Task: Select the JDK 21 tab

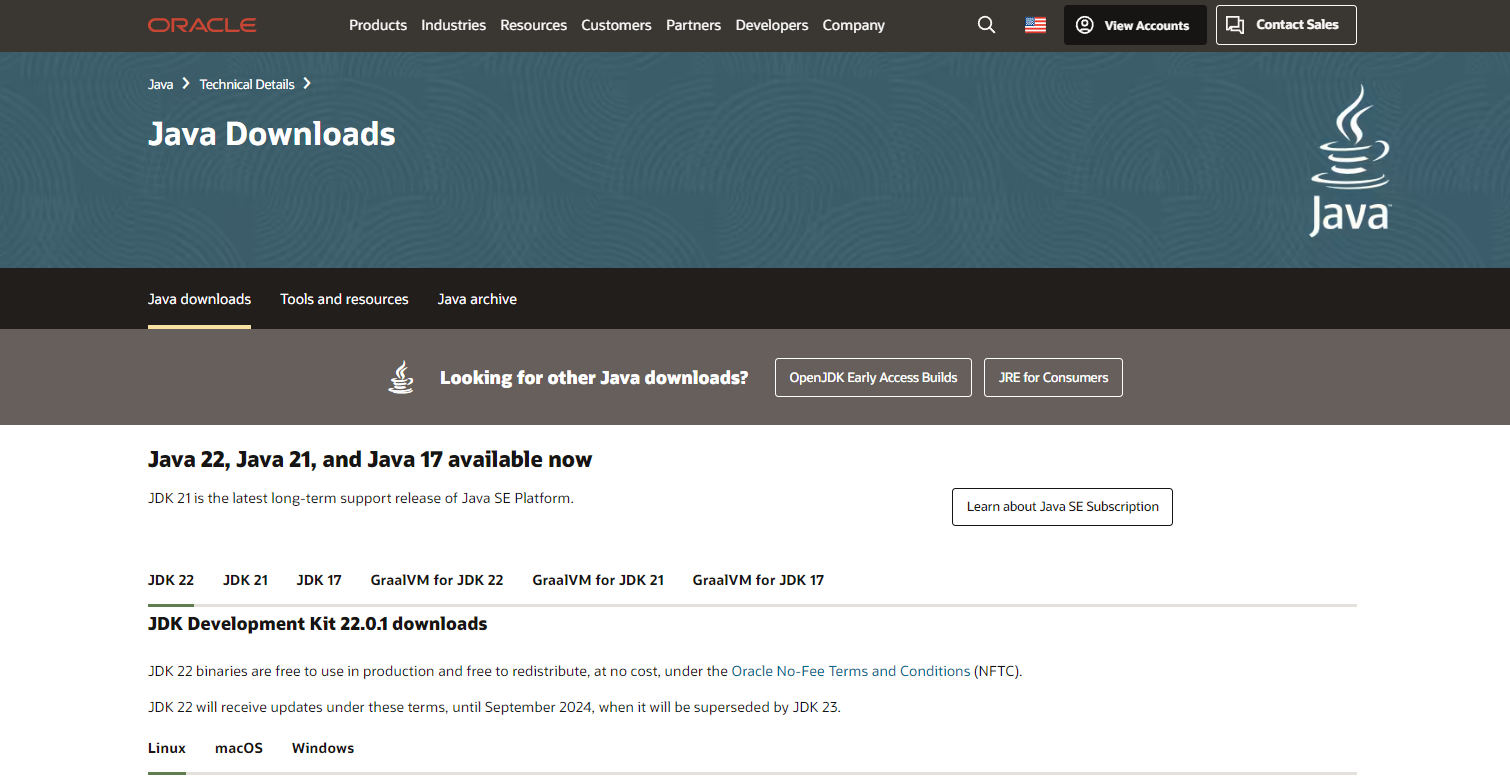Action: pyautogui.click(x=245, y=580)
